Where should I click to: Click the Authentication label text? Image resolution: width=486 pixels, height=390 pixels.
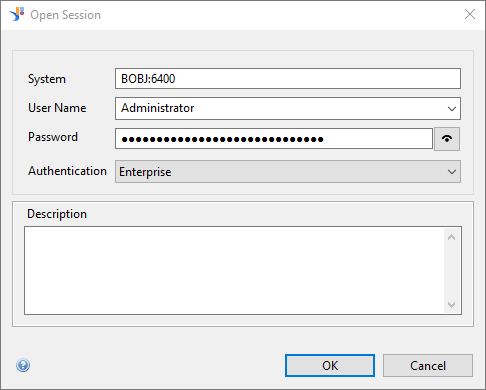[x=67, y=171]
